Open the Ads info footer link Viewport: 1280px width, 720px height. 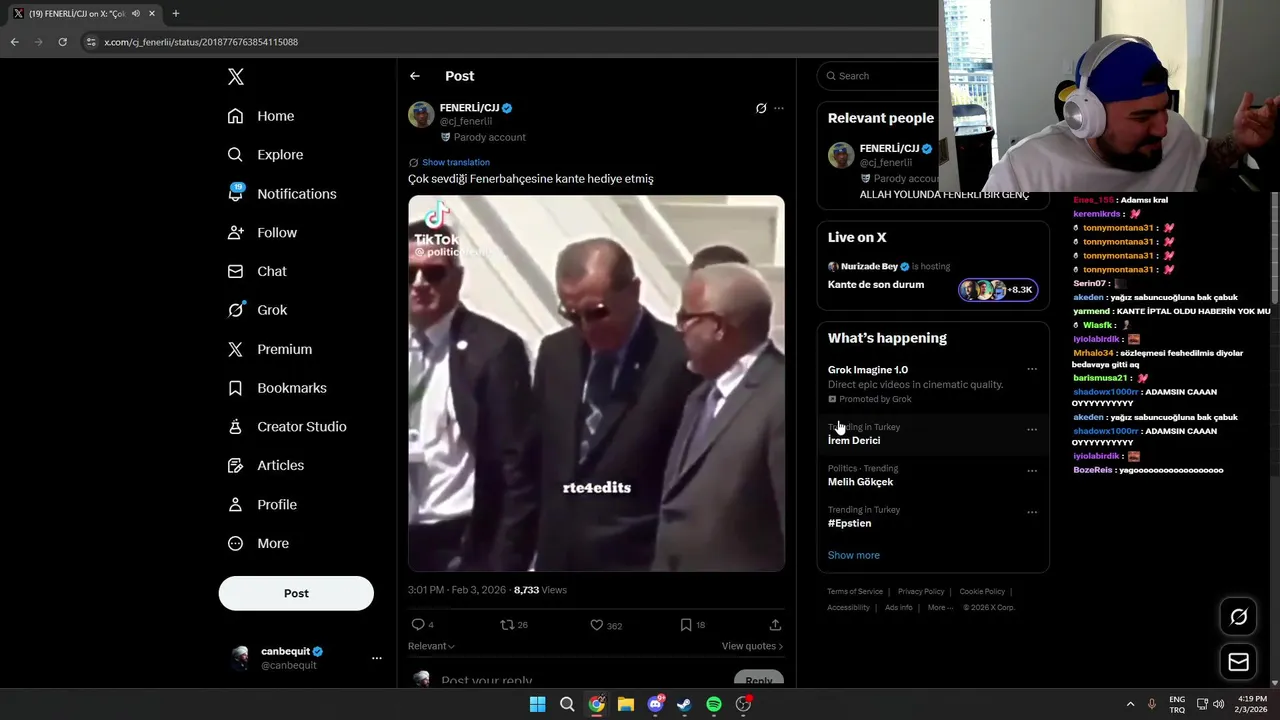click(x=899, y=608)
